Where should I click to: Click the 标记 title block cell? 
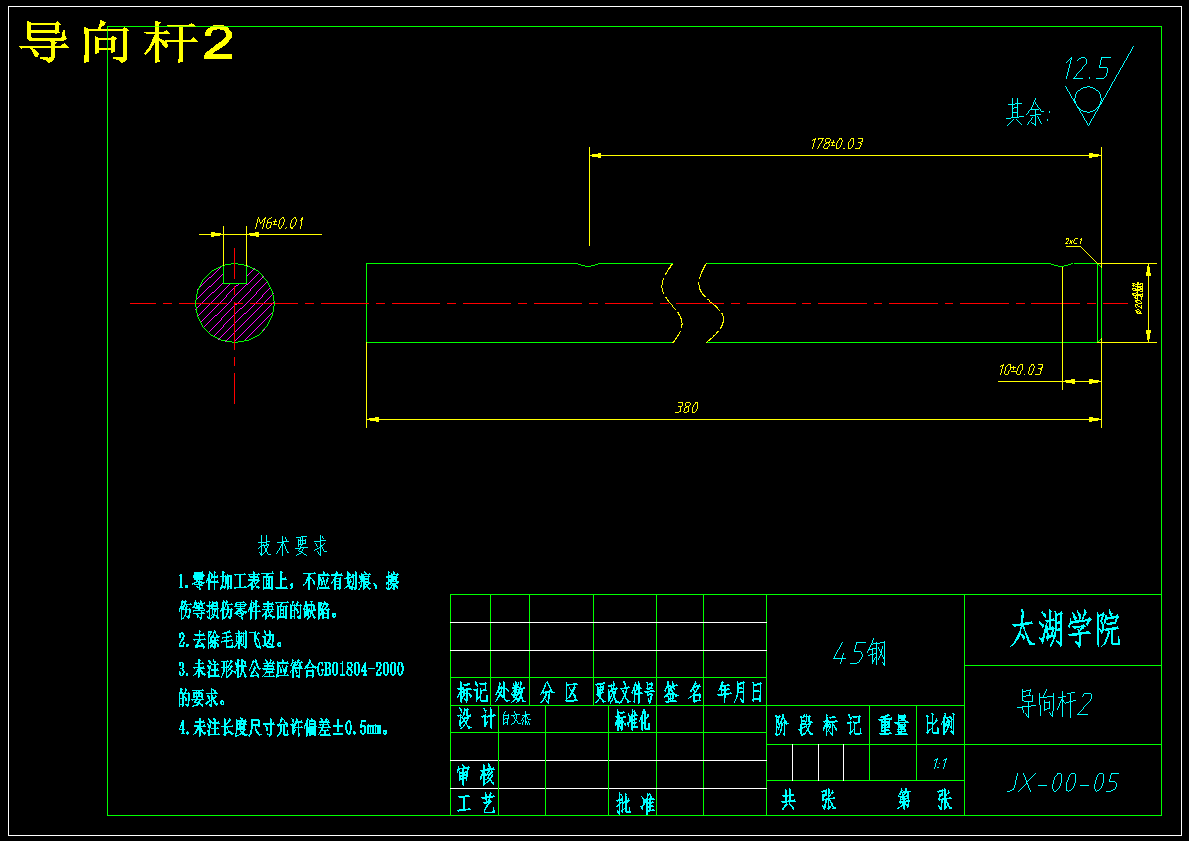click(x=472, y=692)
